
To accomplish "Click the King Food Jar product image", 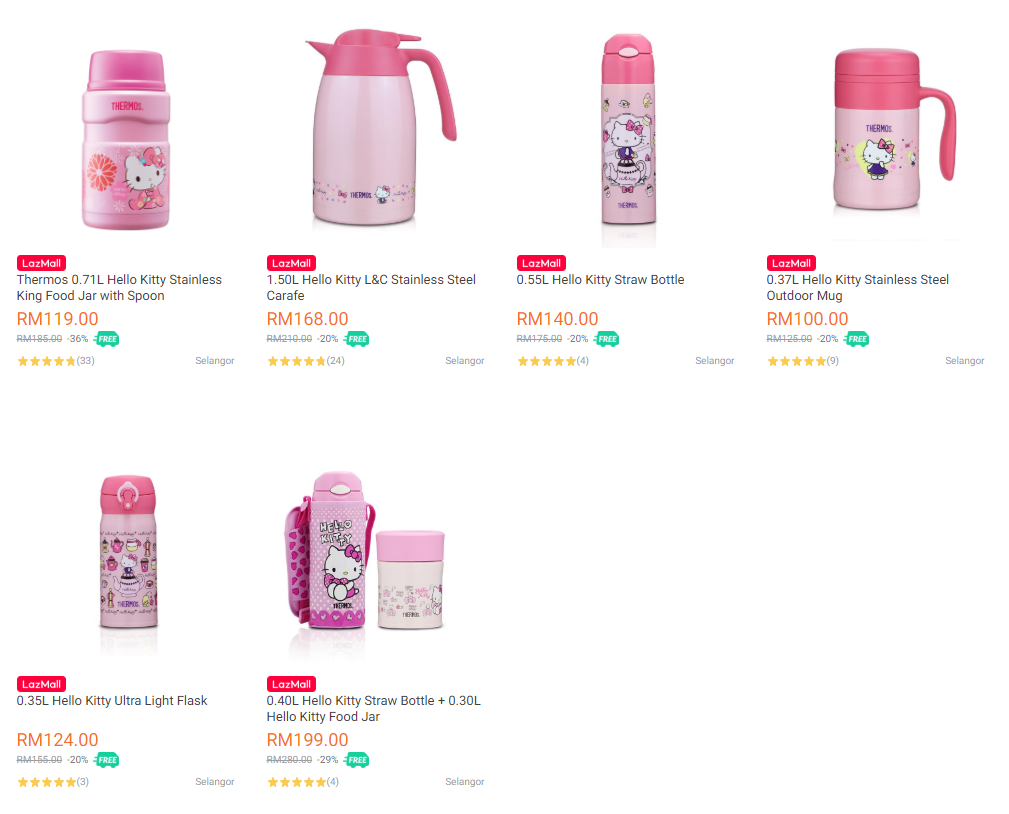I will click(126, 140).
